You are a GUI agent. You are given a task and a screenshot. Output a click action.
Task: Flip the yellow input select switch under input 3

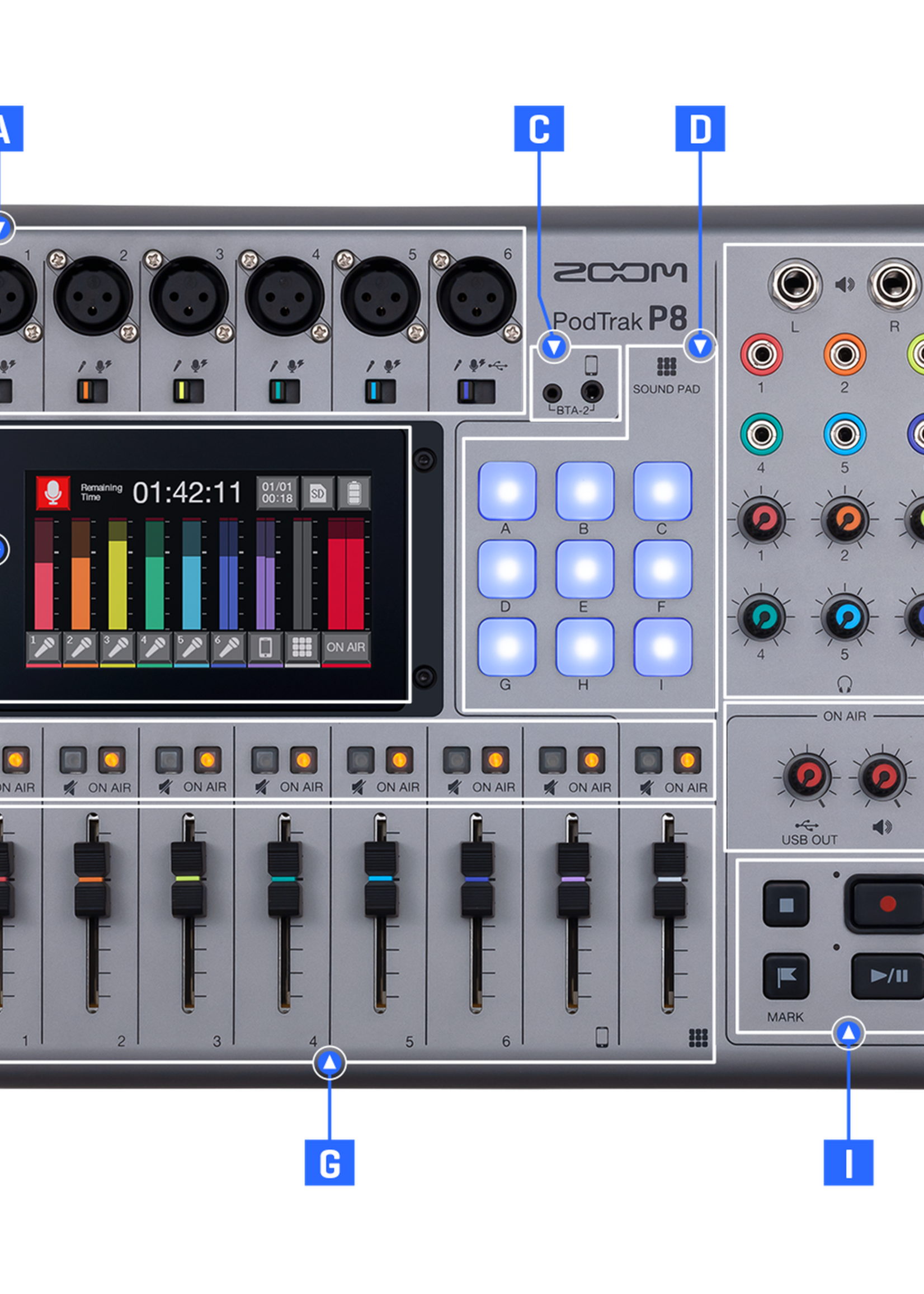(188, 391)
